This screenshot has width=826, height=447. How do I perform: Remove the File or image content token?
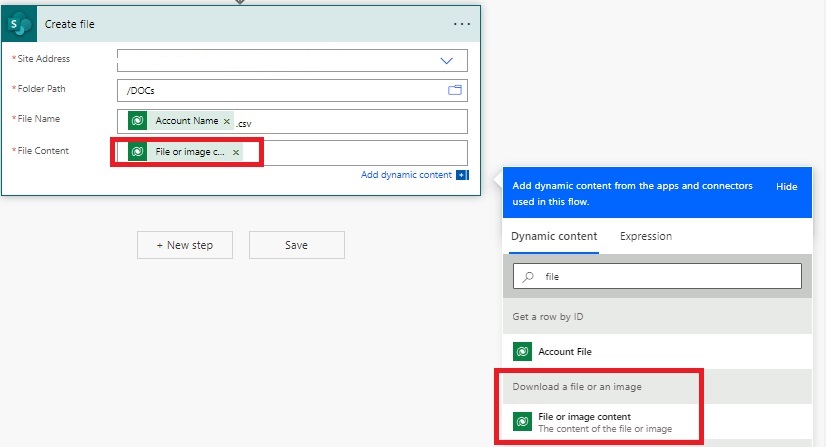(x=236, y=152)
